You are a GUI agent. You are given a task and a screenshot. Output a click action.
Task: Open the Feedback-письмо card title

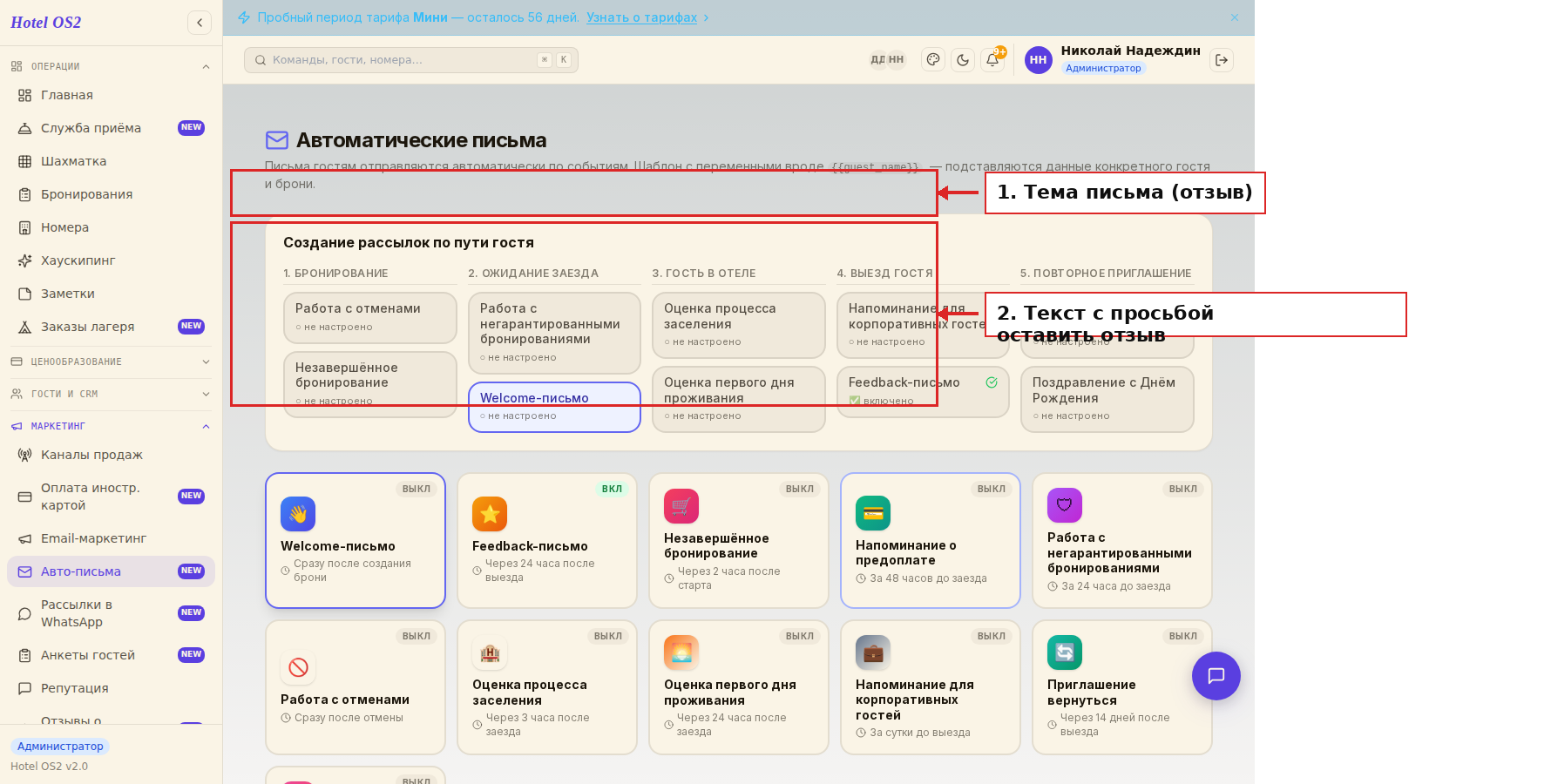[530, 546]
